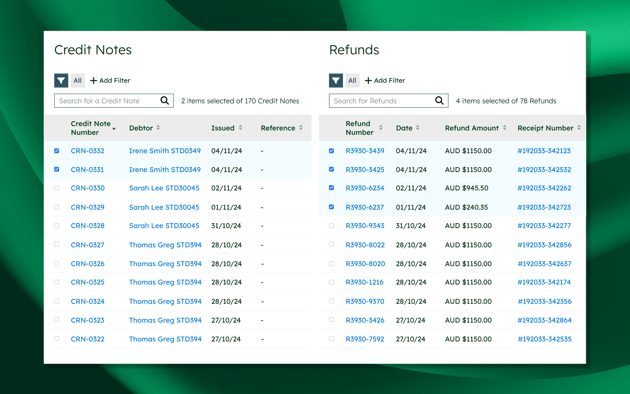Open receipt #192033-342262
Viewport: 630px width, 394px height.
(x=544, y=188)
